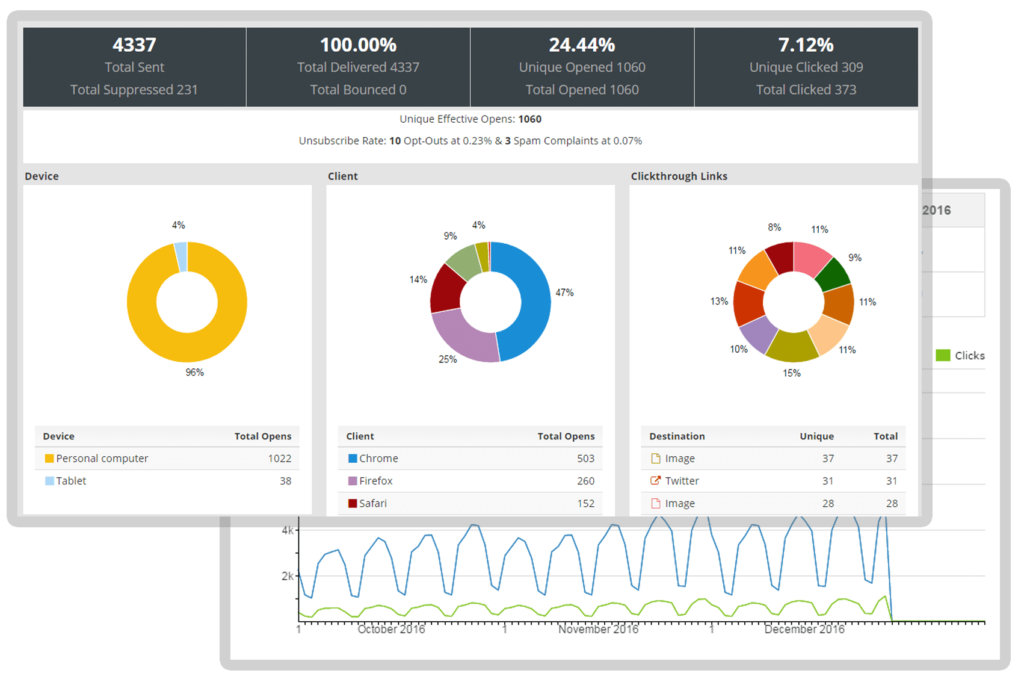Sort Clickthrough table by Unique column

pyautogui.click(x=817, y=436)
